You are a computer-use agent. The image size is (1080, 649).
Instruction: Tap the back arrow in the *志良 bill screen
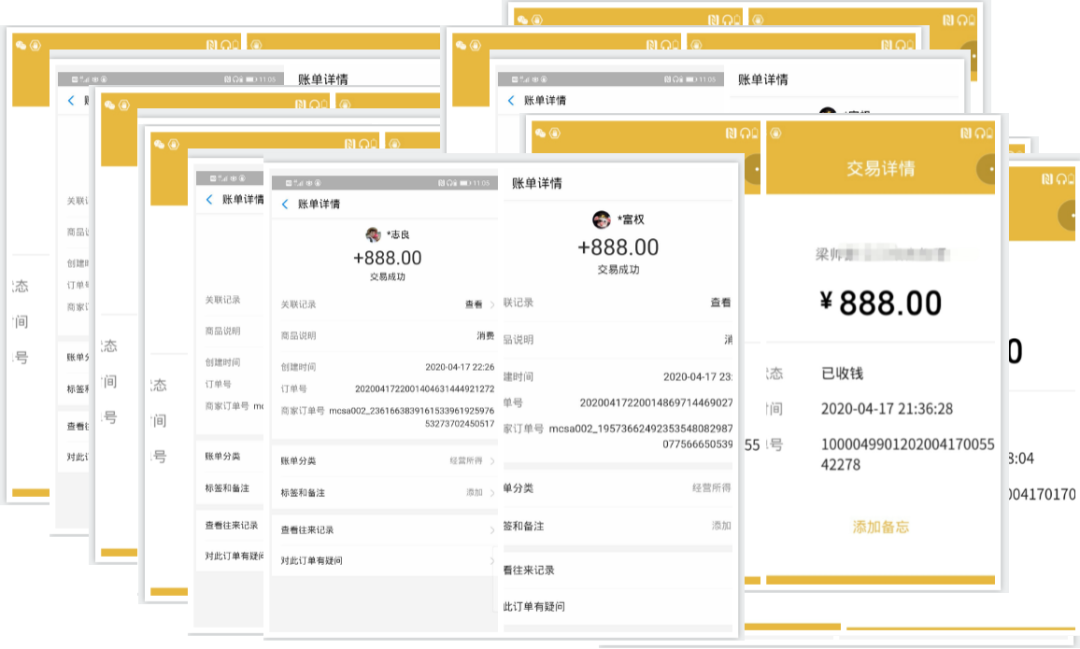click(285, 204)
